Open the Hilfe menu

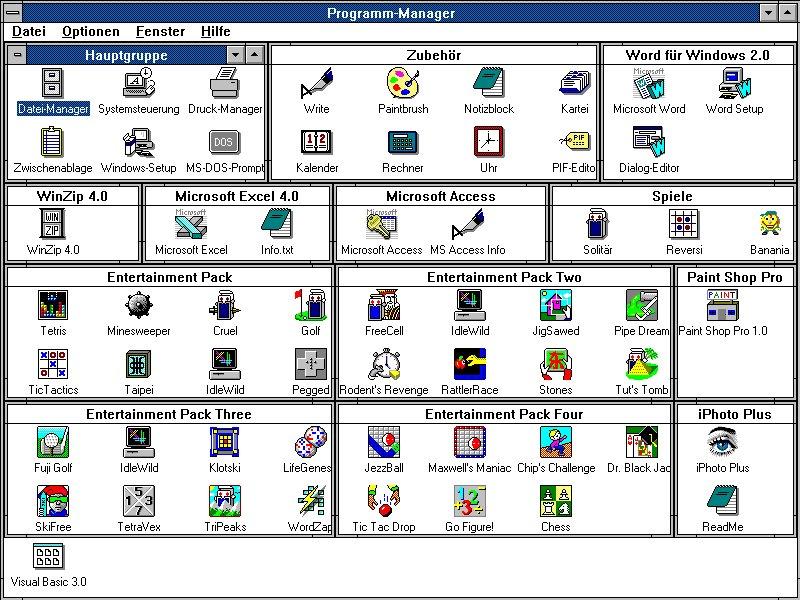pyautogui.click(x=215, y=32)
